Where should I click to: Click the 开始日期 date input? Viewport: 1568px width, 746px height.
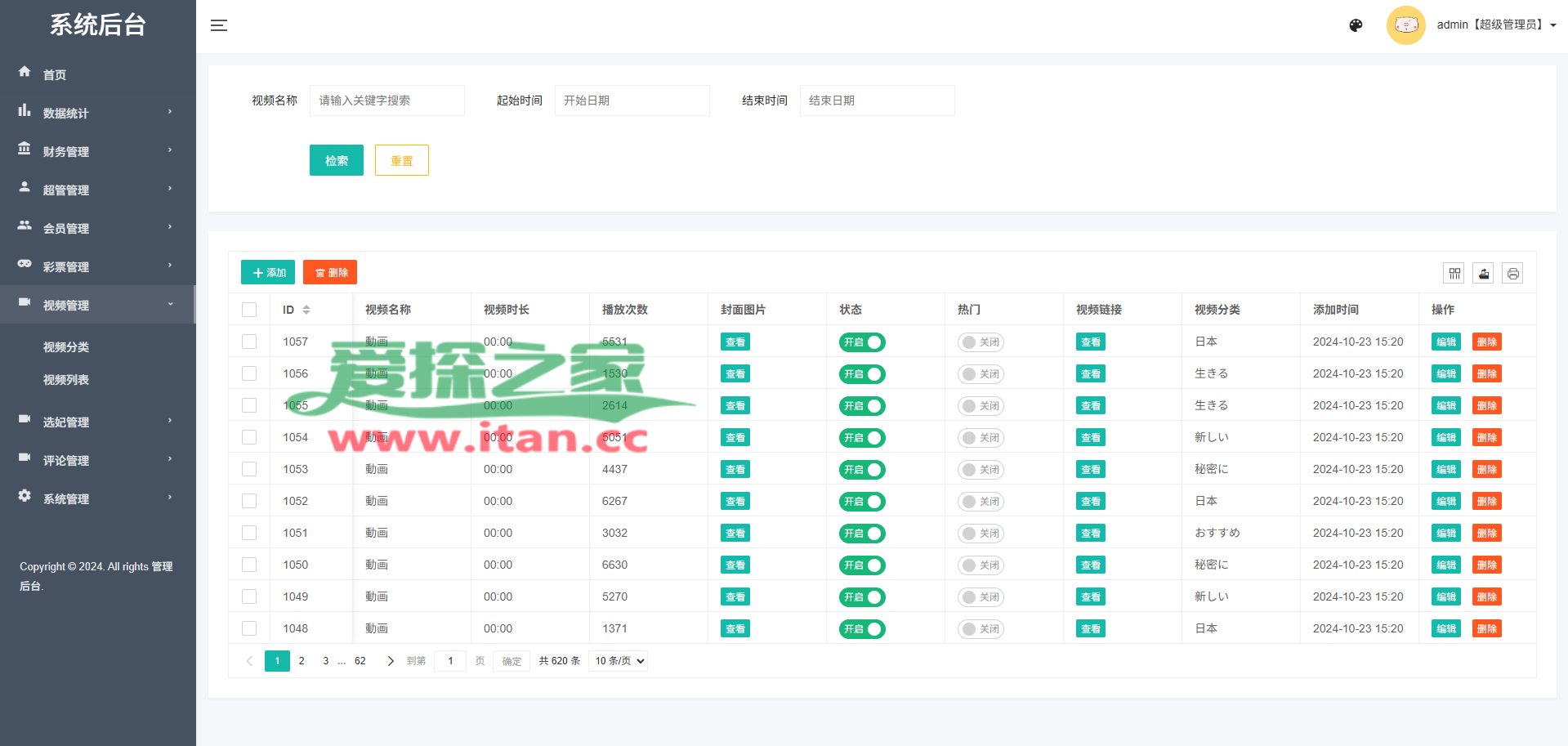(x=632, y=101)
